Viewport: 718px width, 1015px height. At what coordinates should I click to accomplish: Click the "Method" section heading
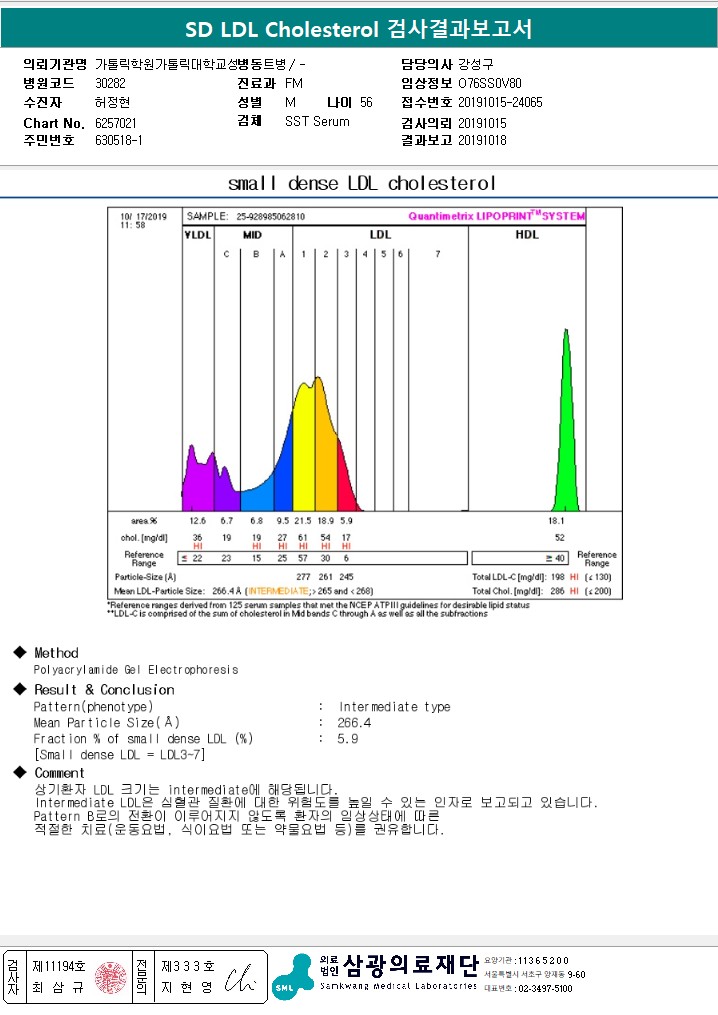click(x=56, y=652)
